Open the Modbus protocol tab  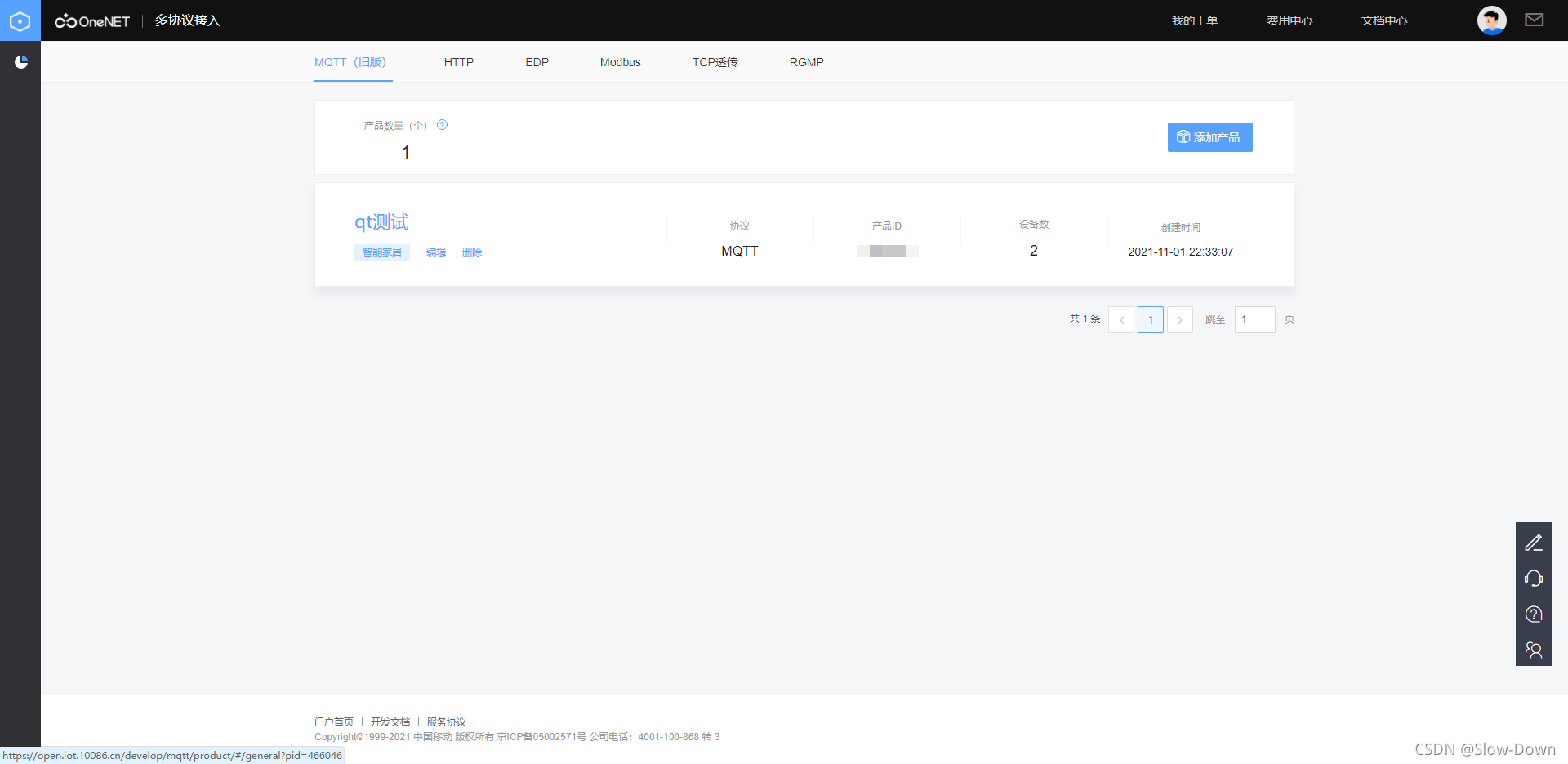[620, 62]
